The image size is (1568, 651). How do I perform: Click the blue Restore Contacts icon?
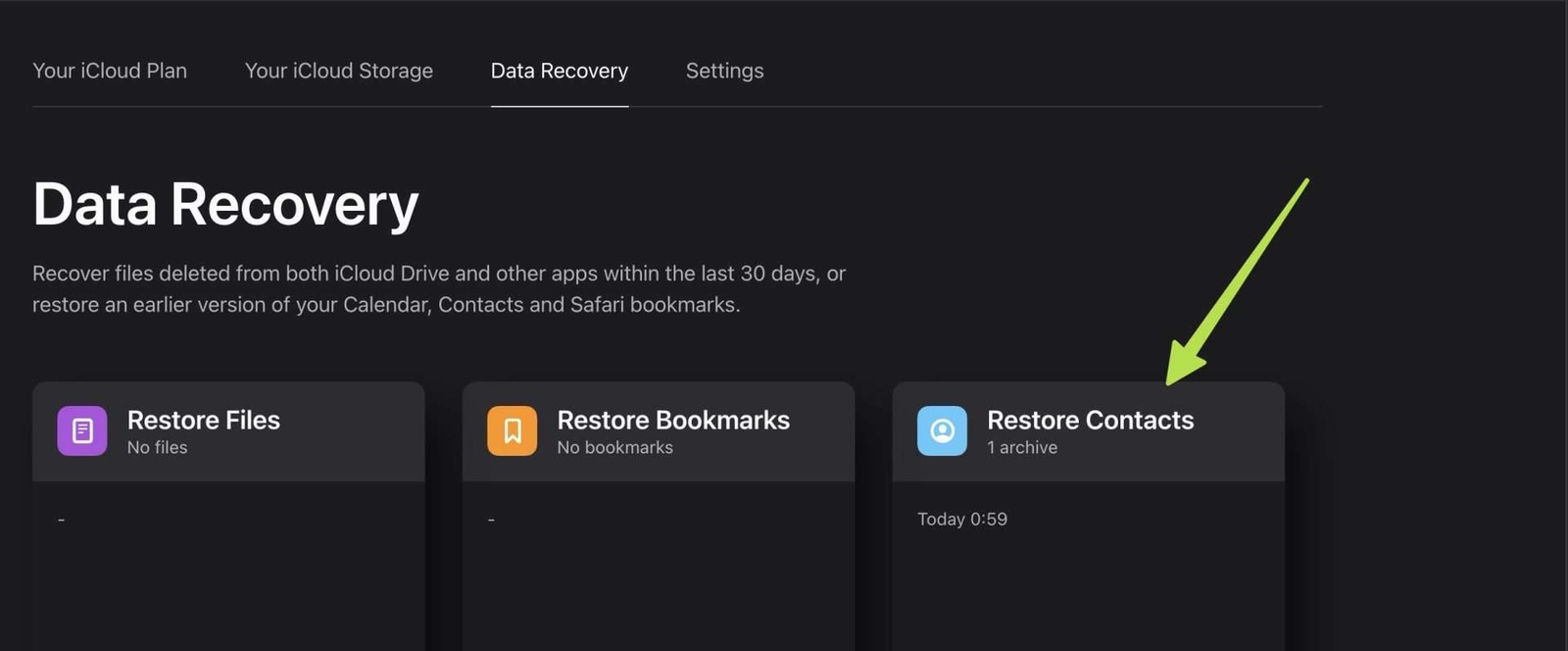[942, 431]
